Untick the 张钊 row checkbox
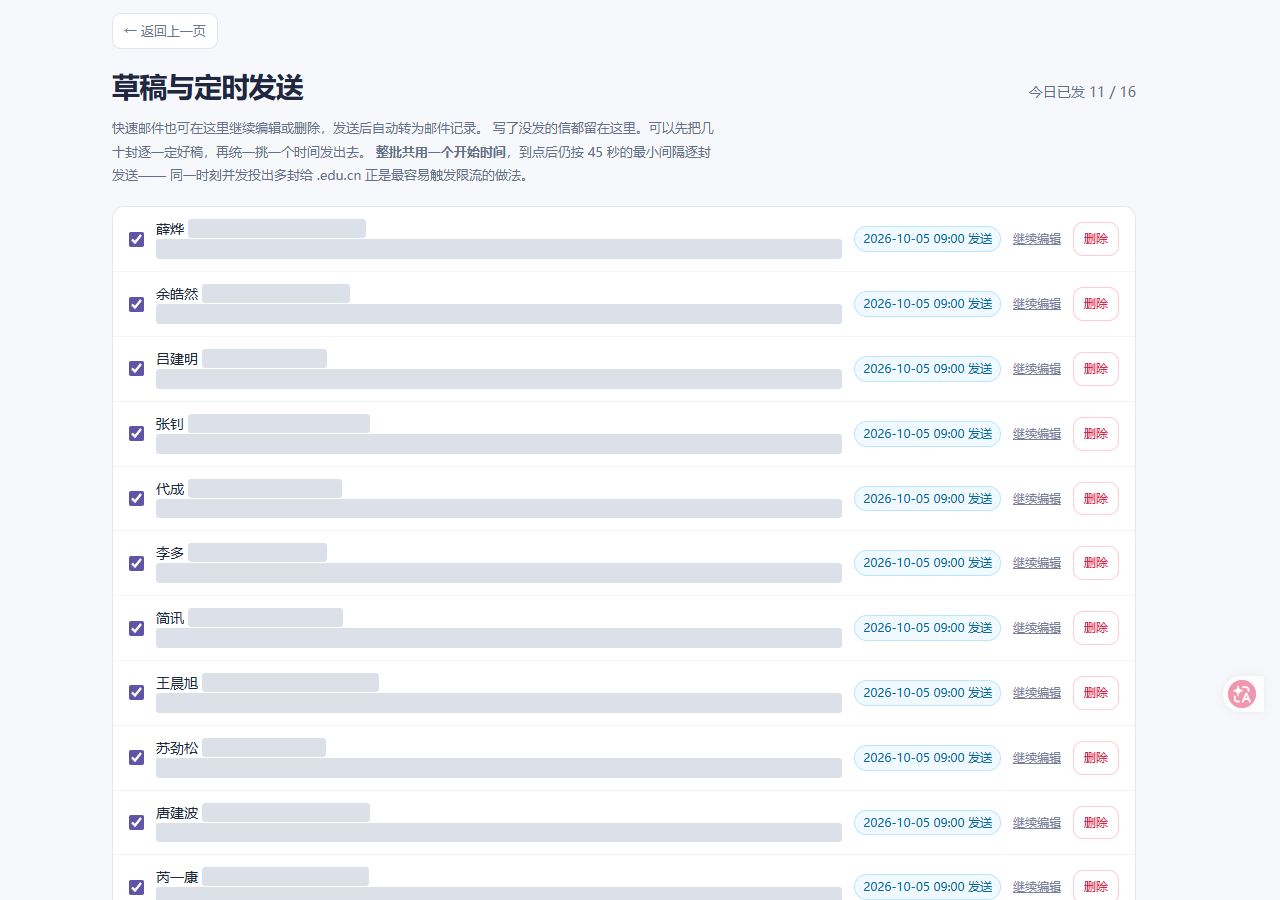Image resolution: width=1280 pixels, height=900 pixels. pos(137,434)
